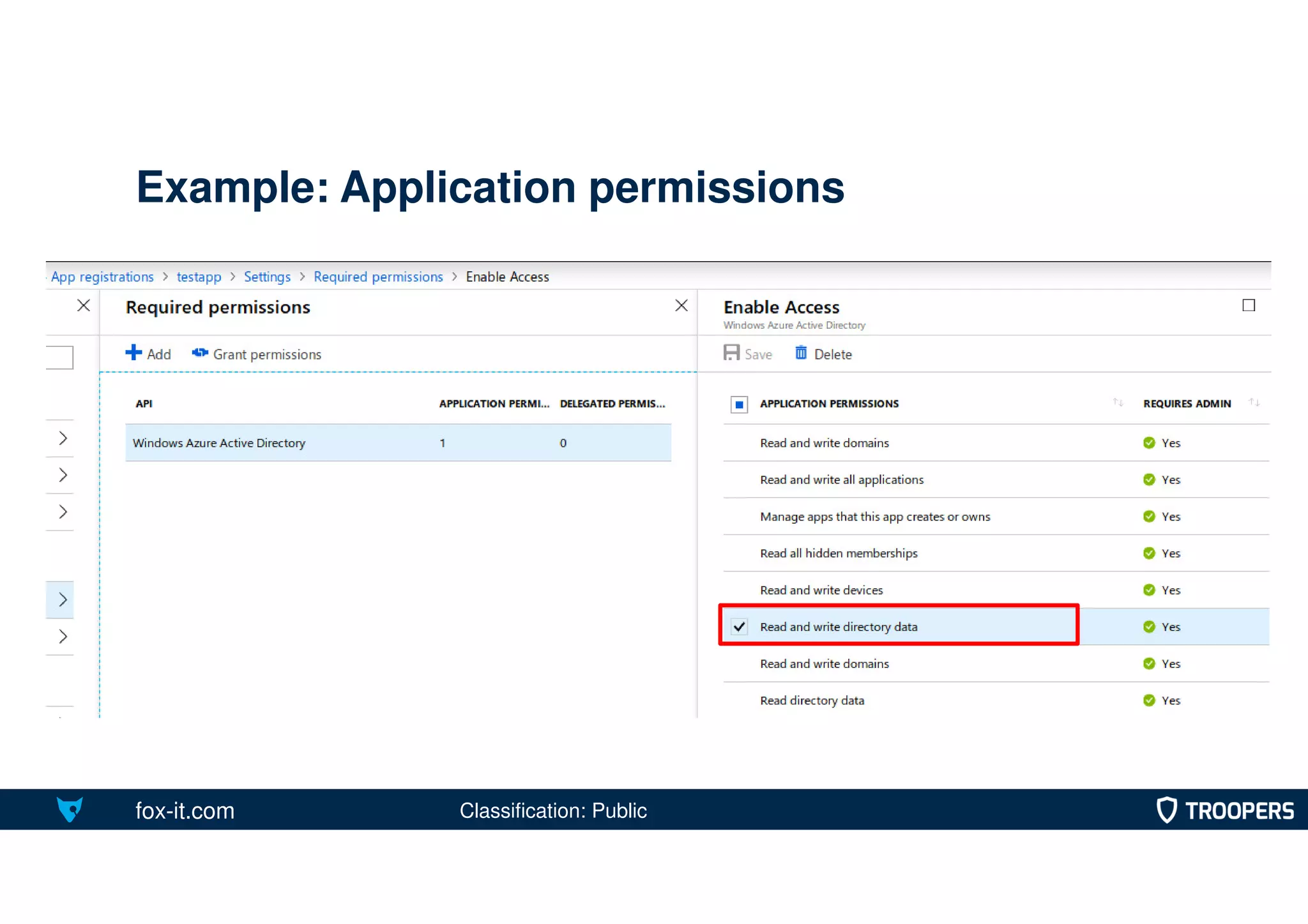Click the Troopers shield logo
This screenshot has height=924, width=1308.
tap(1167, 810)
